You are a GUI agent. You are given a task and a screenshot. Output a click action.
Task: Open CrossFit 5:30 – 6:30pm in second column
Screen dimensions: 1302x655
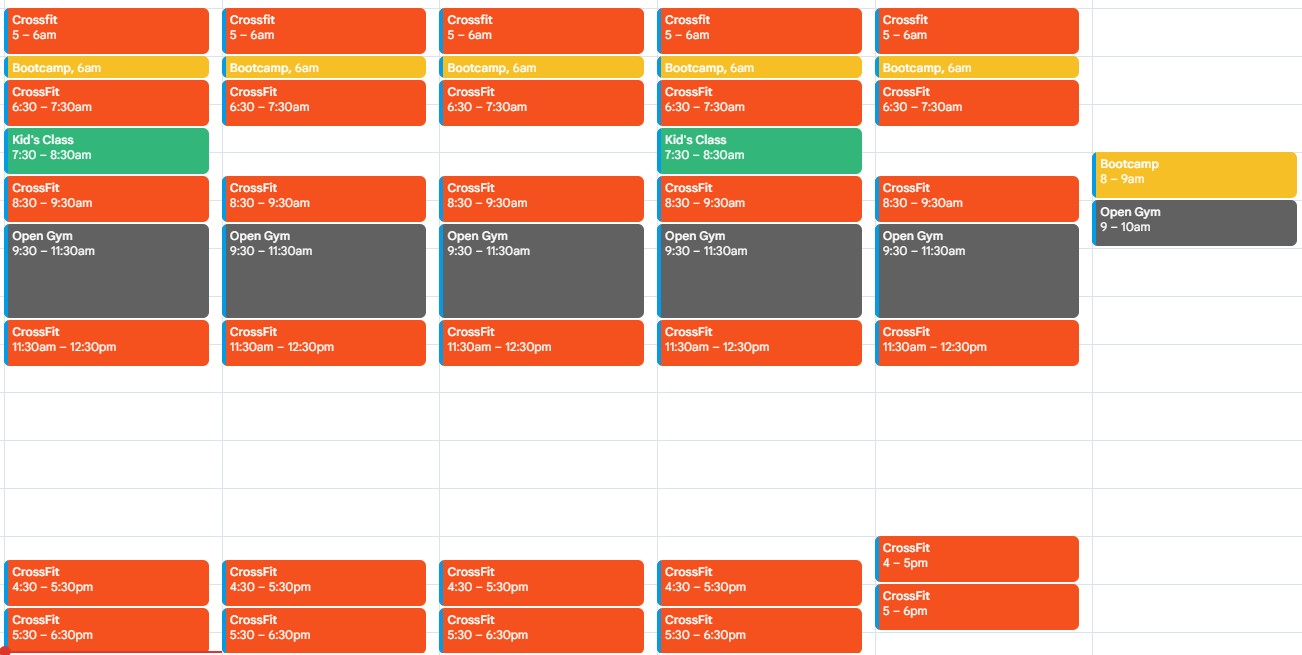[324, 630]
